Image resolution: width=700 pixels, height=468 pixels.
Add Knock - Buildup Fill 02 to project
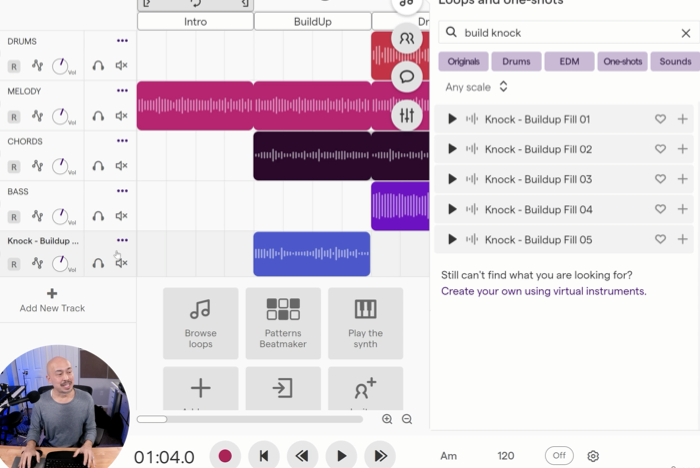[x=682, y=149]
